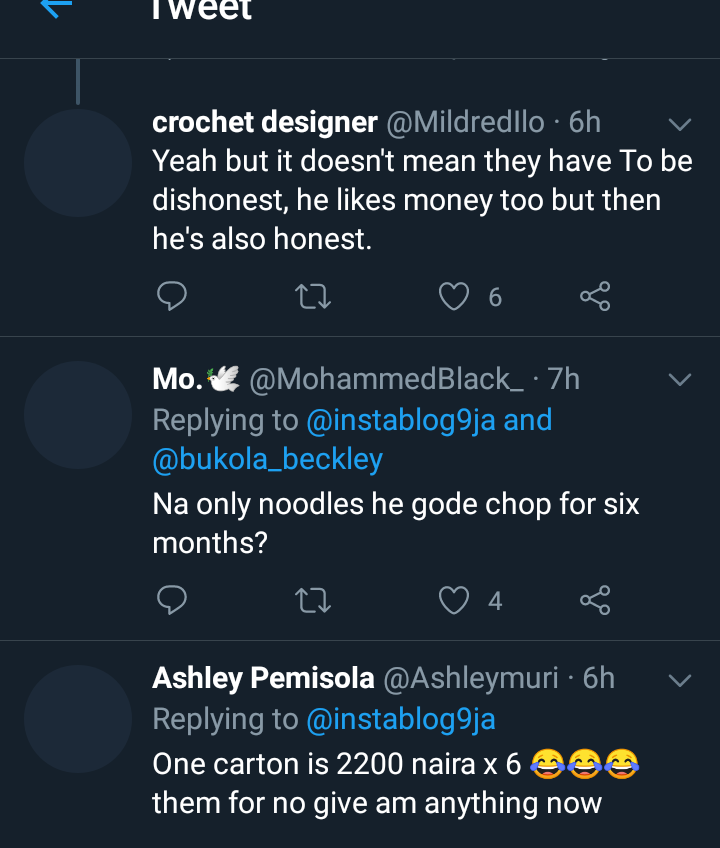Reply to crochet designer's tweet
720x848 pixels.
pyautogui.click(x=172, y=296)
